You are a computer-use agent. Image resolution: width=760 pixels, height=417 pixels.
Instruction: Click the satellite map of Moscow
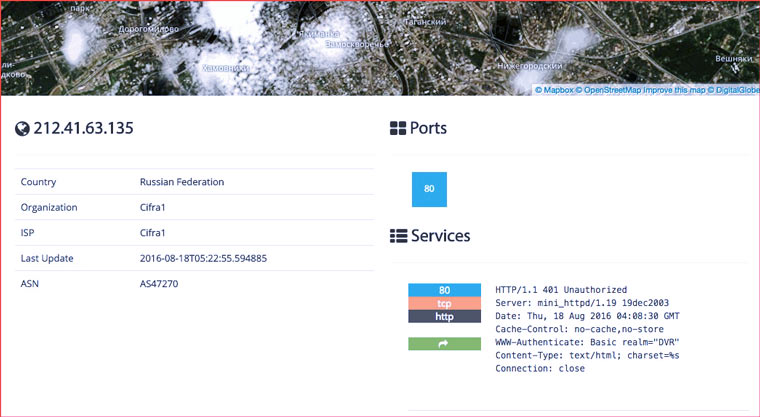[380, 48]
